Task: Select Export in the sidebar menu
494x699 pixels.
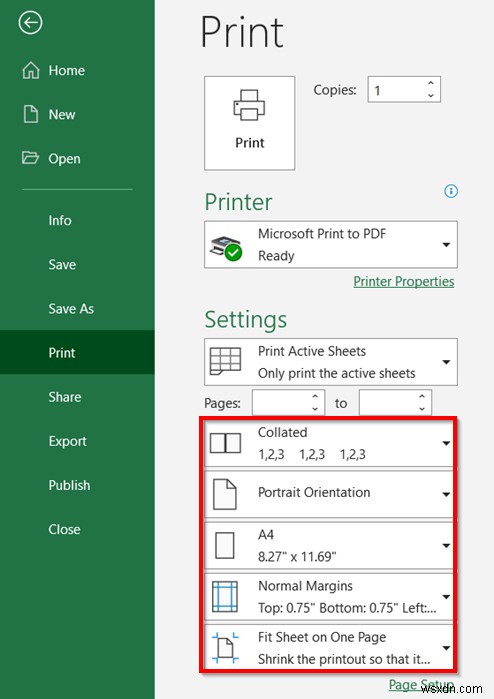Action: (68, 441)
